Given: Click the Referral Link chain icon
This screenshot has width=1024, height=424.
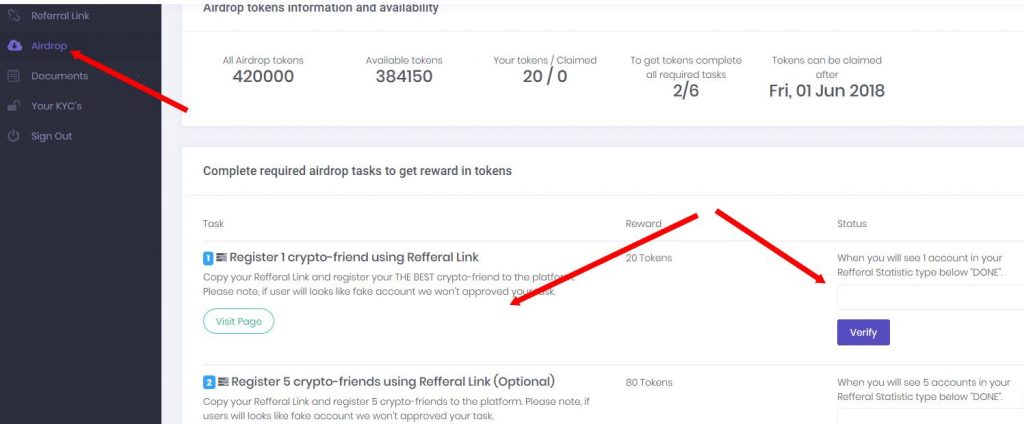Looking at the screenshot, I should coord(14,15).
